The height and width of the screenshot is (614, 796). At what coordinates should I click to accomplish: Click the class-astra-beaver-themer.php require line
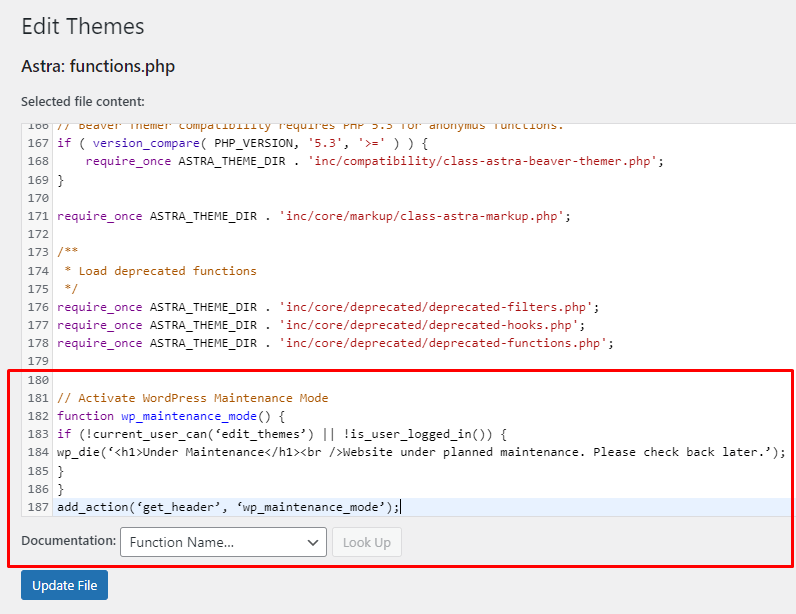pyautogui.click(x=375, y=161)
